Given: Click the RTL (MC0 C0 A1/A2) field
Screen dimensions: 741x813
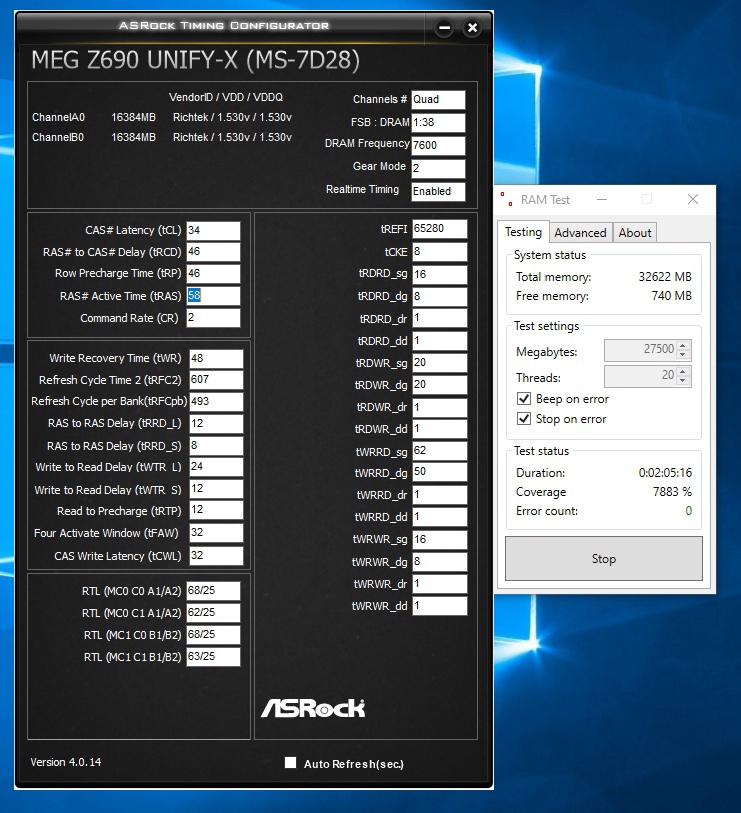Looking at the screenshot, I should click(213, 591).
